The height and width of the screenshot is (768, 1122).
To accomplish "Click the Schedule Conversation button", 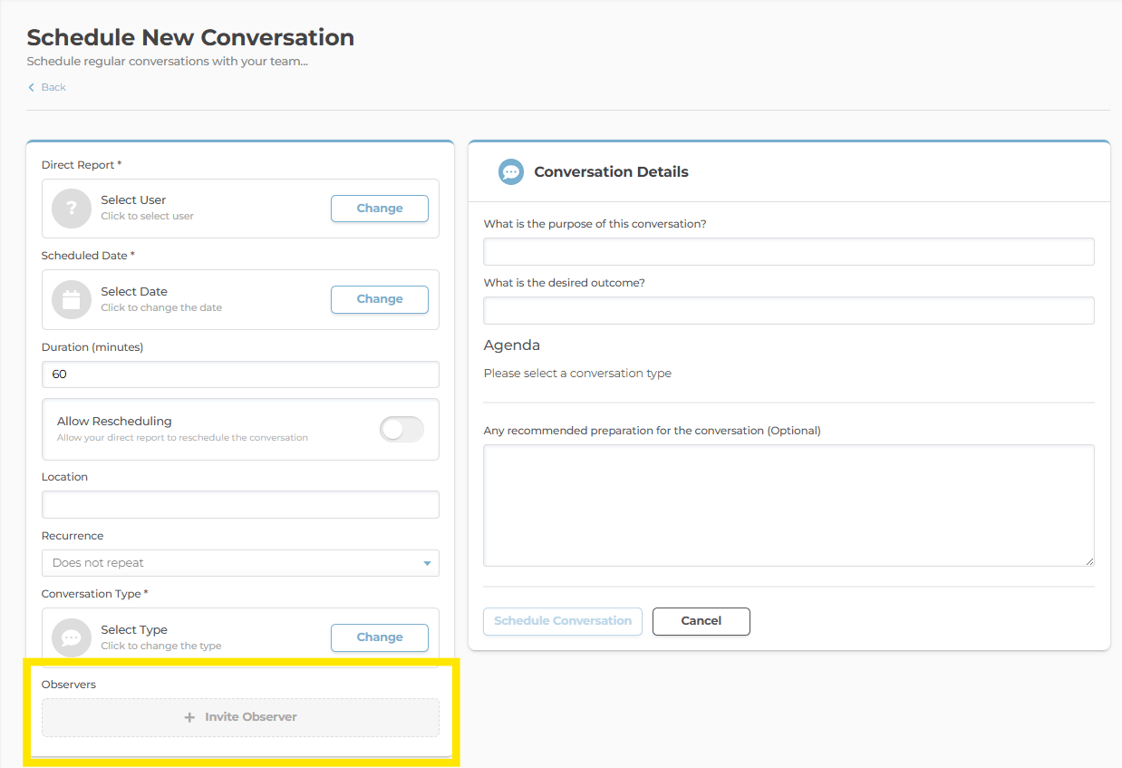I will pos(563,621).
